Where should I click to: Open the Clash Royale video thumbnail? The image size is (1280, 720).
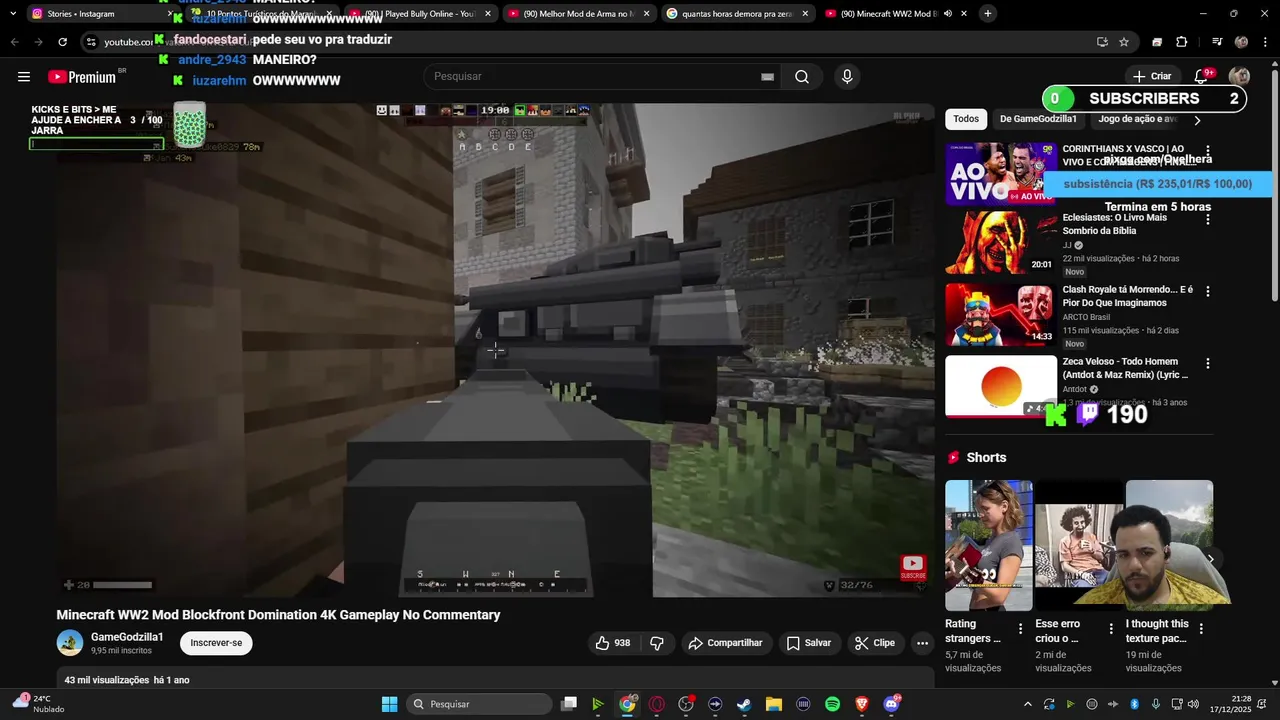pos(1001,315)
